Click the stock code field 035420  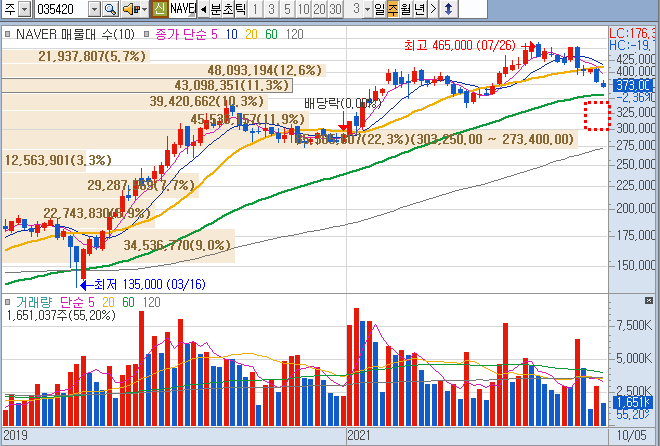62,9
